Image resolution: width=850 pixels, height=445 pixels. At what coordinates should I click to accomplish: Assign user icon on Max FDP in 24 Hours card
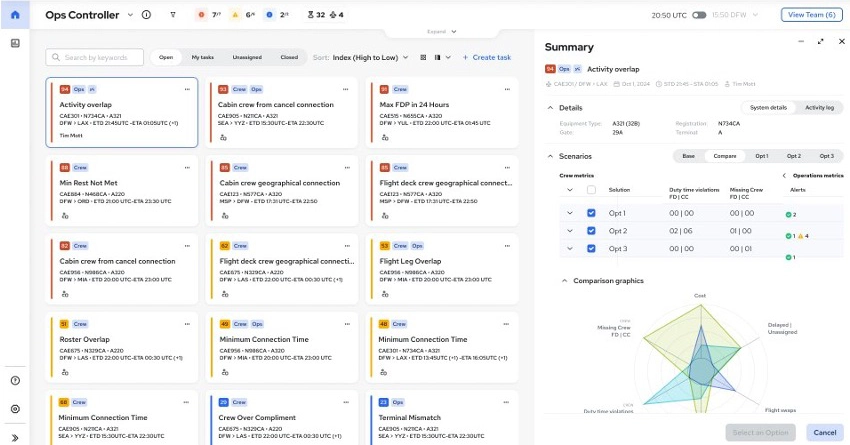[385, 138]
